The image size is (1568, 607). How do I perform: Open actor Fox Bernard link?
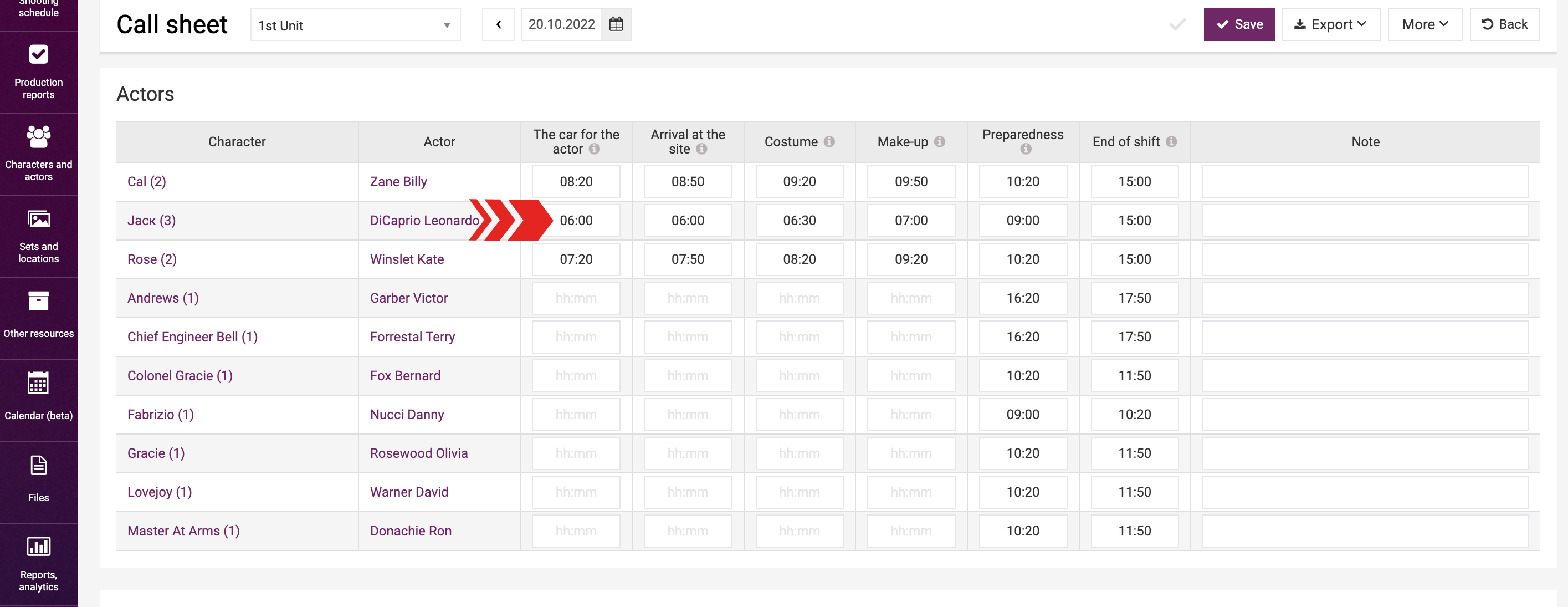click(x=406, y=376)
